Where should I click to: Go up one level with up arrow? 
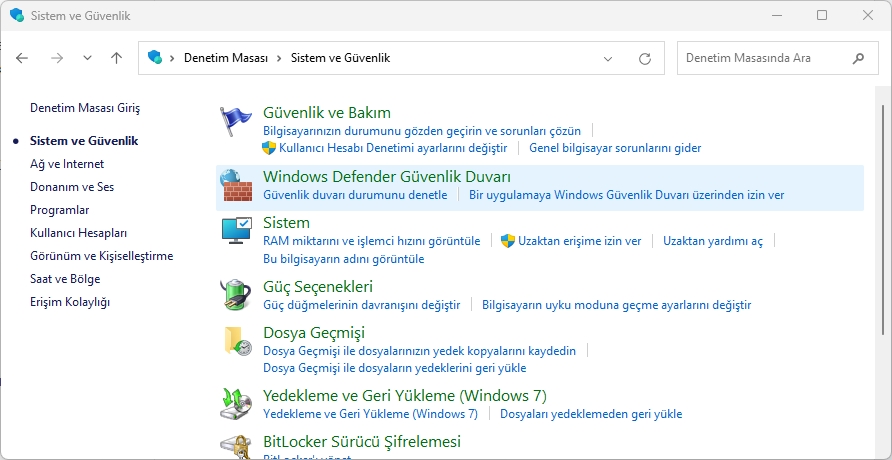click(x=116, y=58)
